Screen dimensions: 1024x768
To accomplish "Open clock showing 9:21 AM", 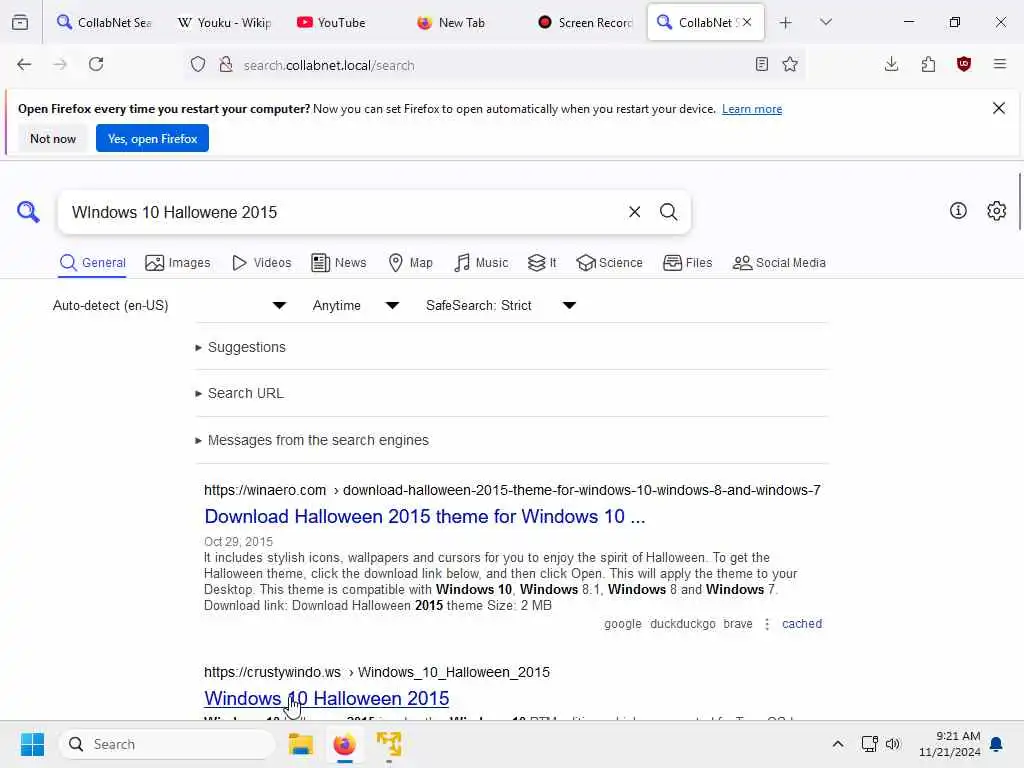I will 950,744.
